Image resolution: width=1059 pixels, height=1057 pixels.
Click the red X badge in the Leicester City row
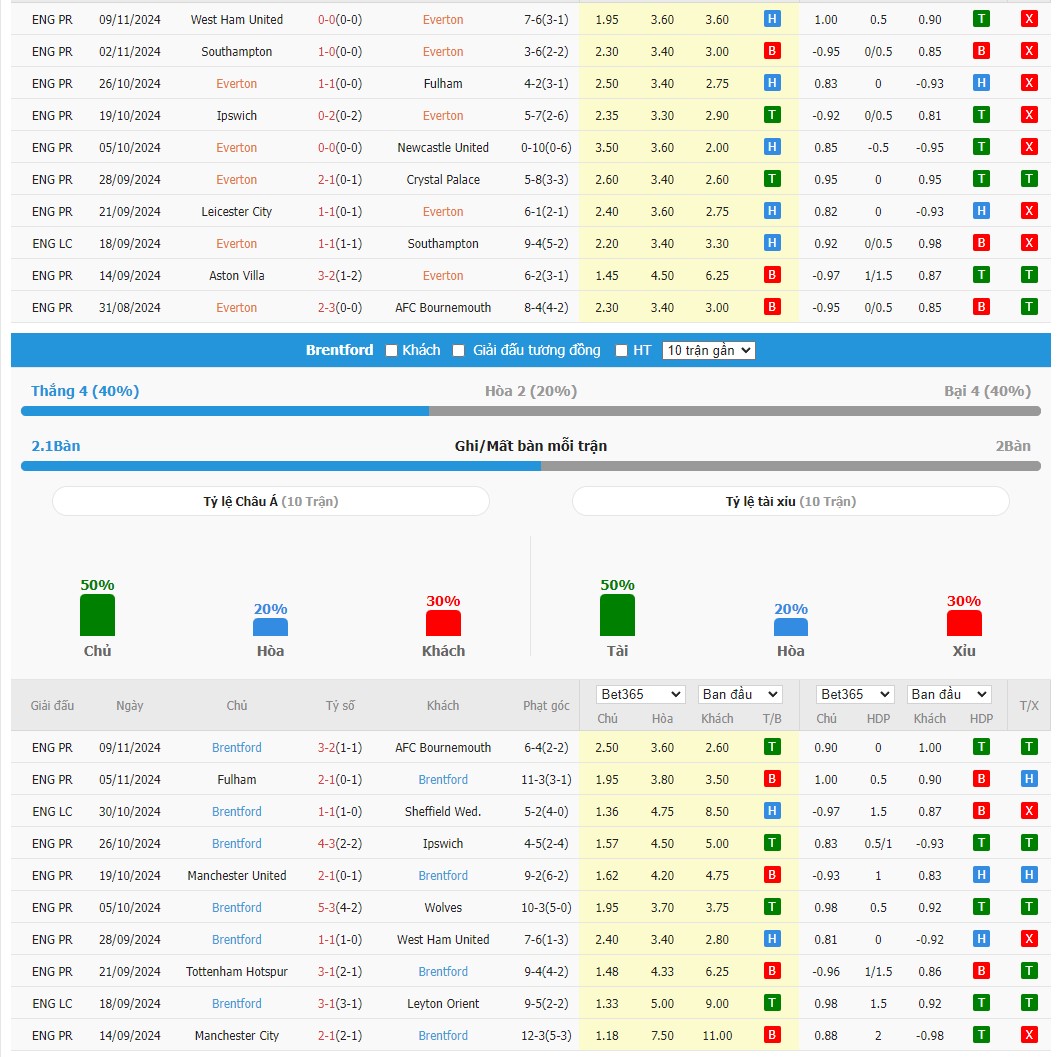[x=1029, y=211]
